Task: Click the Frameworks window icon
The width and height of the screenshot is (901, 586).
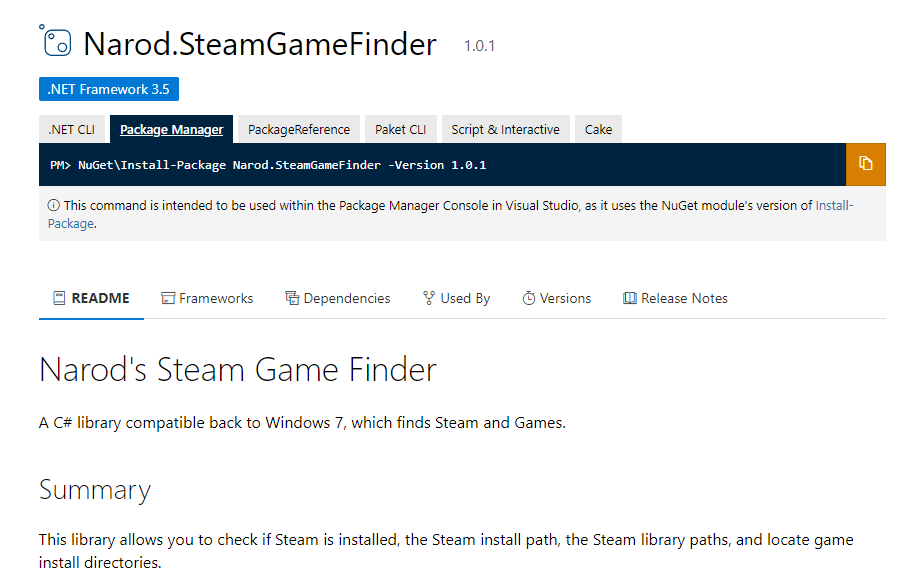Action: pos(168,298)
